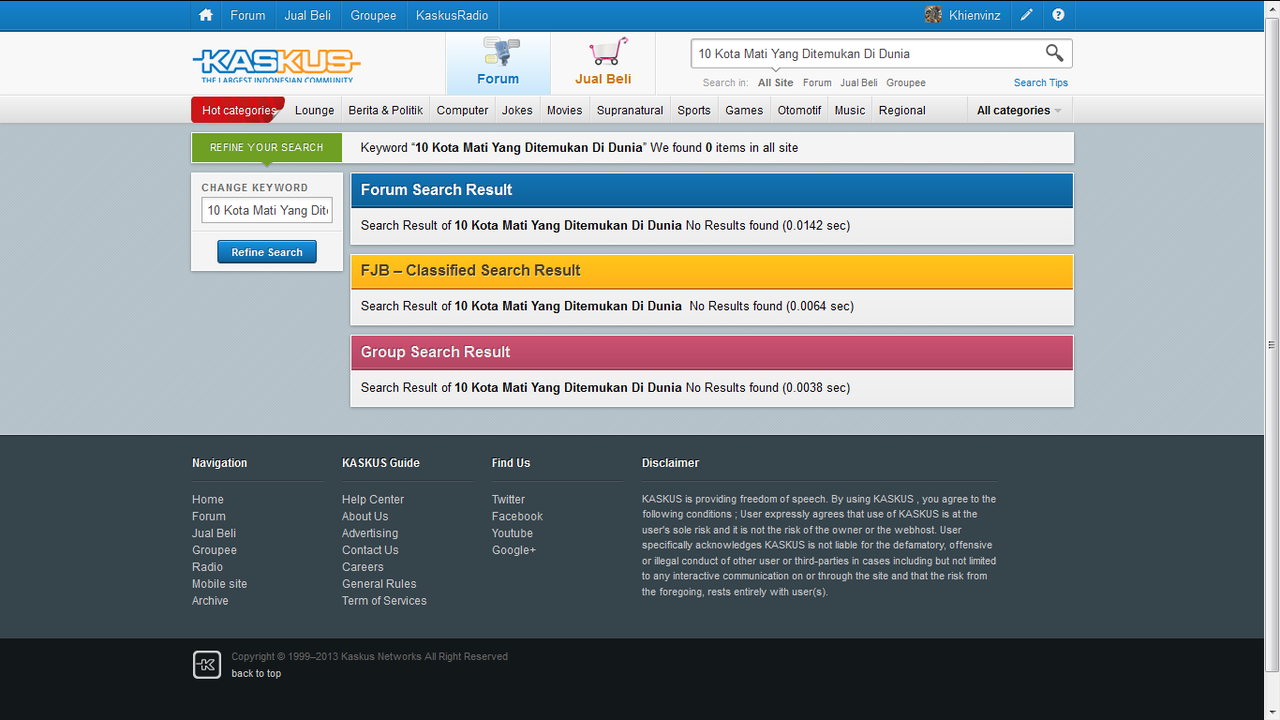Click the pencil create-post icon
This screenshot has height=720, width=1280.
click(1026, 15)
